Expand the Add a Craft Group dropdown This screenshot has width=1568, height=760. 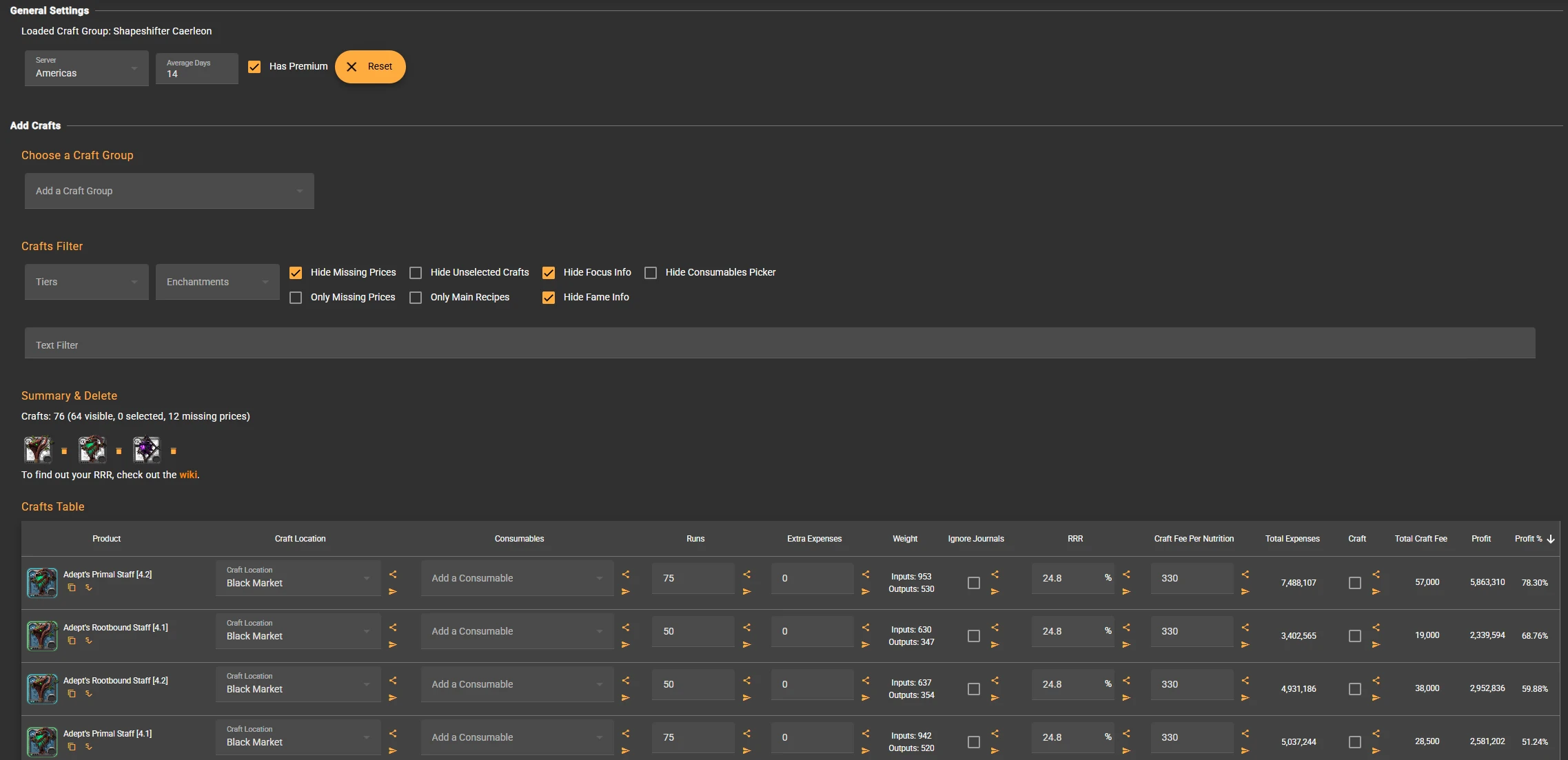click(x=169, y=191)
